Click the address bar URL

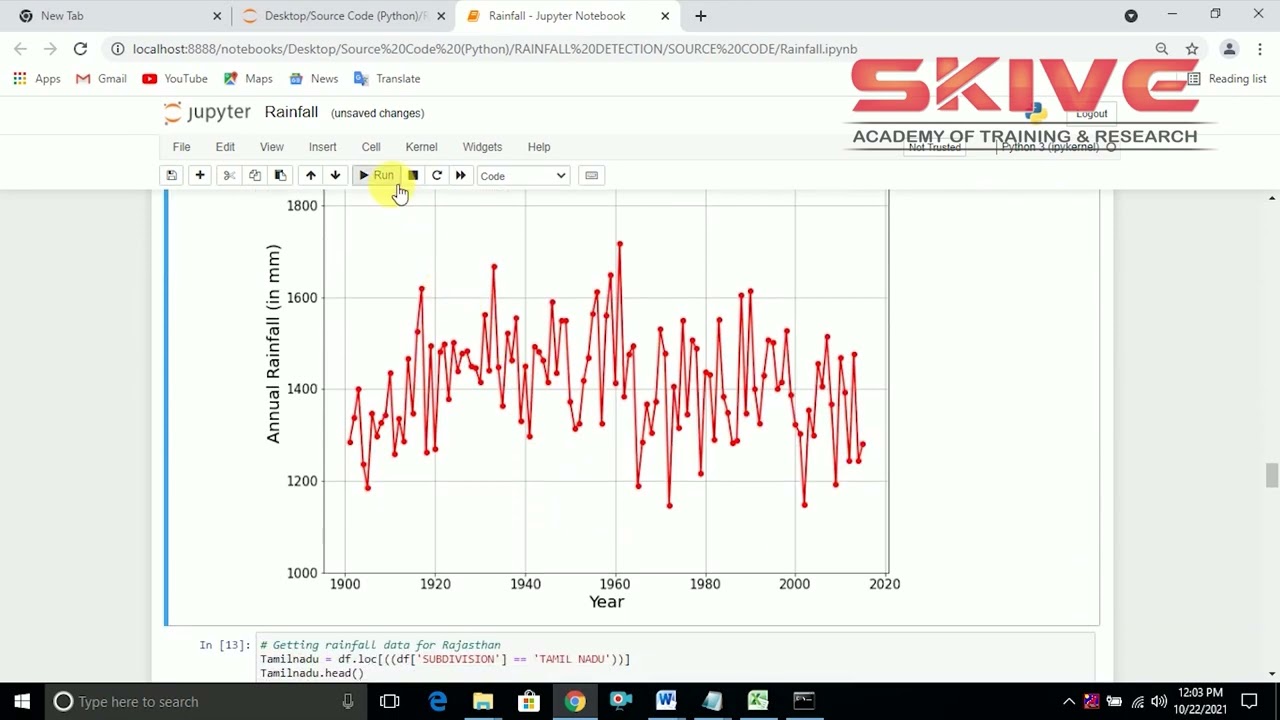494,49
